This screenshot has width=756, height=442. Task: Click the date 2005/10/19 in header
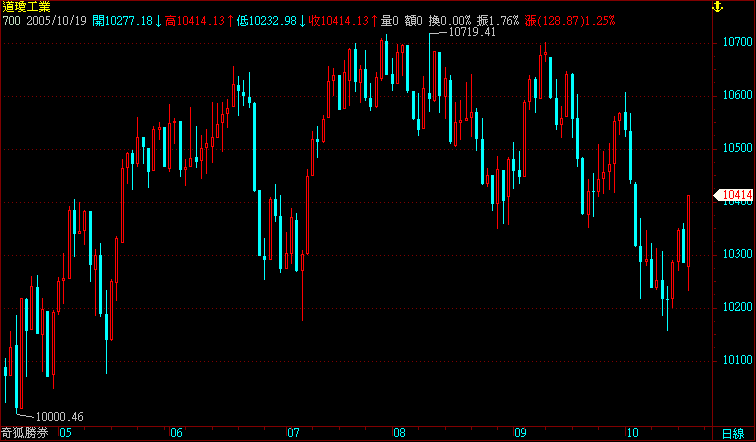point(56,21)
